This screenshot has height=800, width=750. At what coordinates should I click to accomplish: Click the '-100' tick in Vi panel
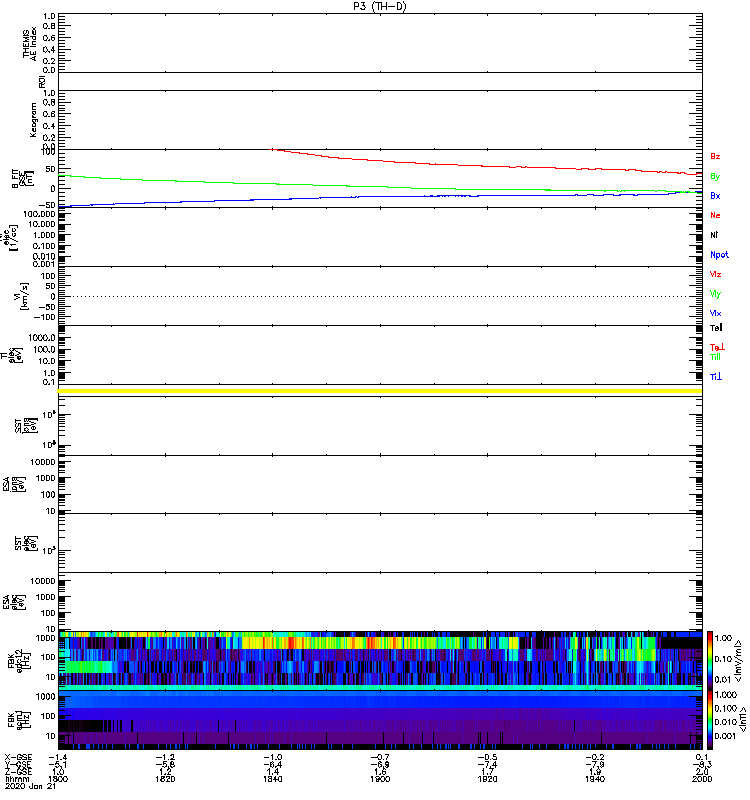(45, 317)
